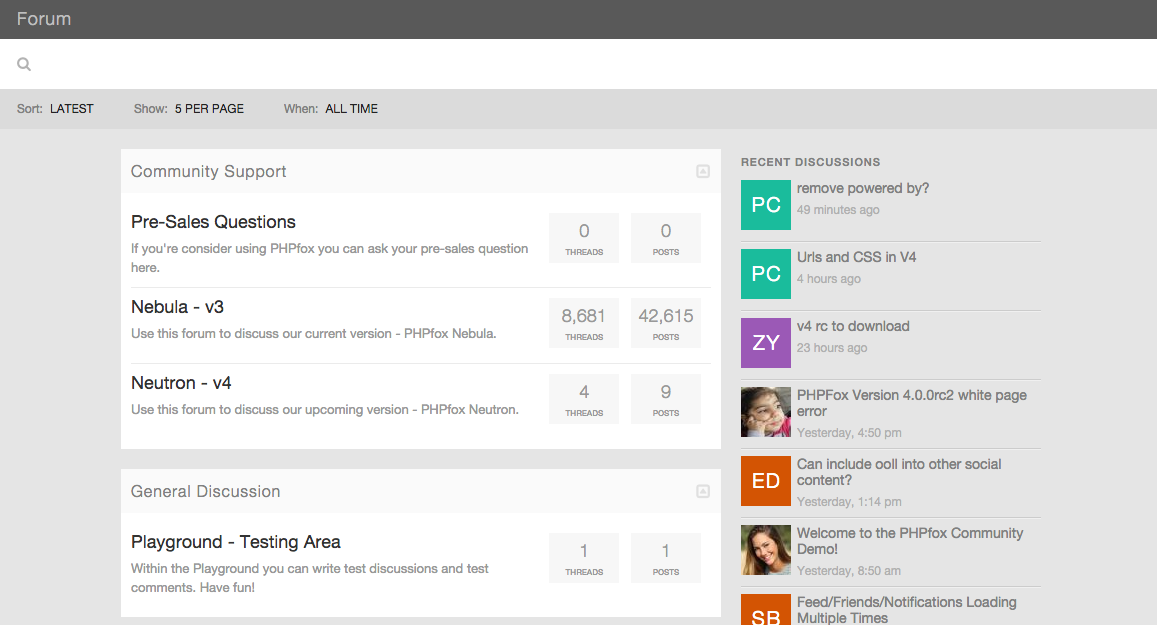Click the purple ZY user avatar
The height and width of the screenshot is (625, 1157).
click(x=765, y=343)
